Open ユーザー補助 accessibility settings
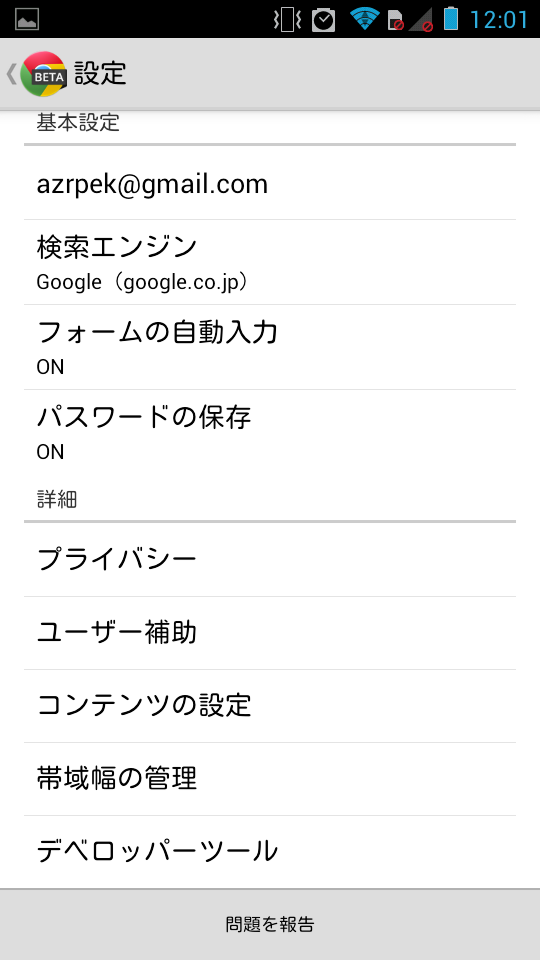 point(270,633)
